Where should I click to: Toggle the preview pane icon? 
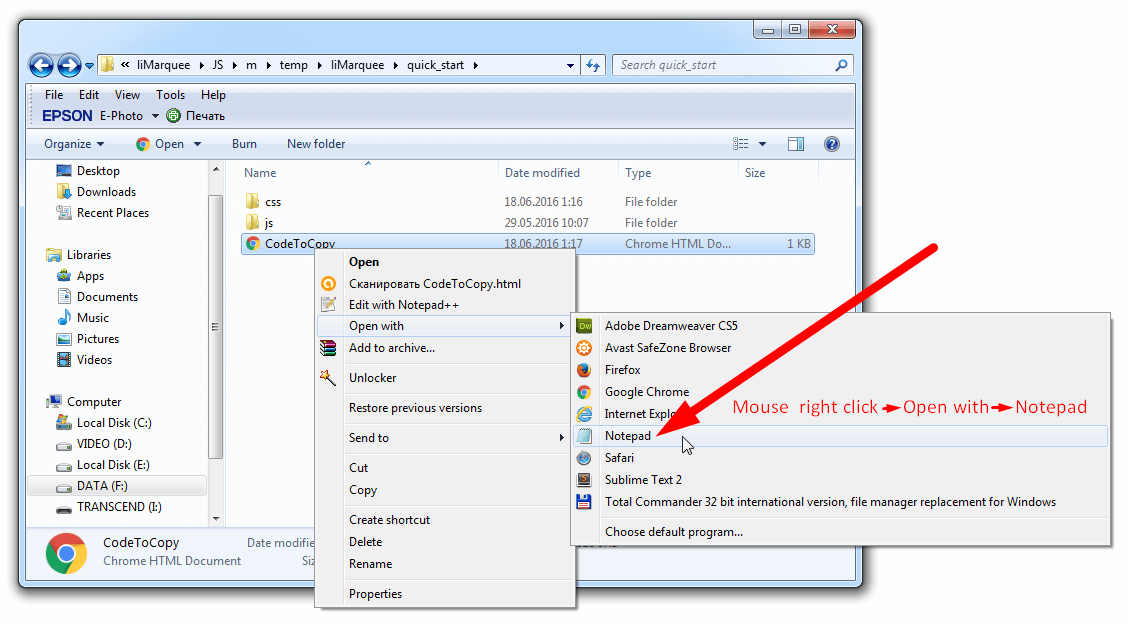(796, 144)
